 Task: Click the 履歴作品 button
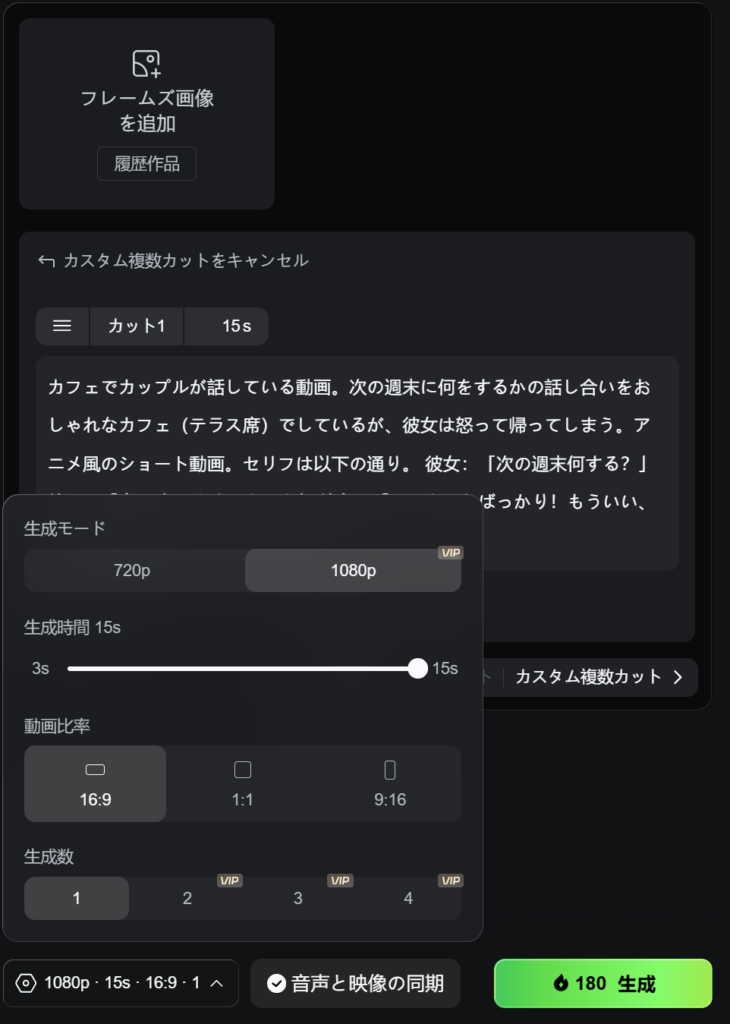(x=146, y=163)
